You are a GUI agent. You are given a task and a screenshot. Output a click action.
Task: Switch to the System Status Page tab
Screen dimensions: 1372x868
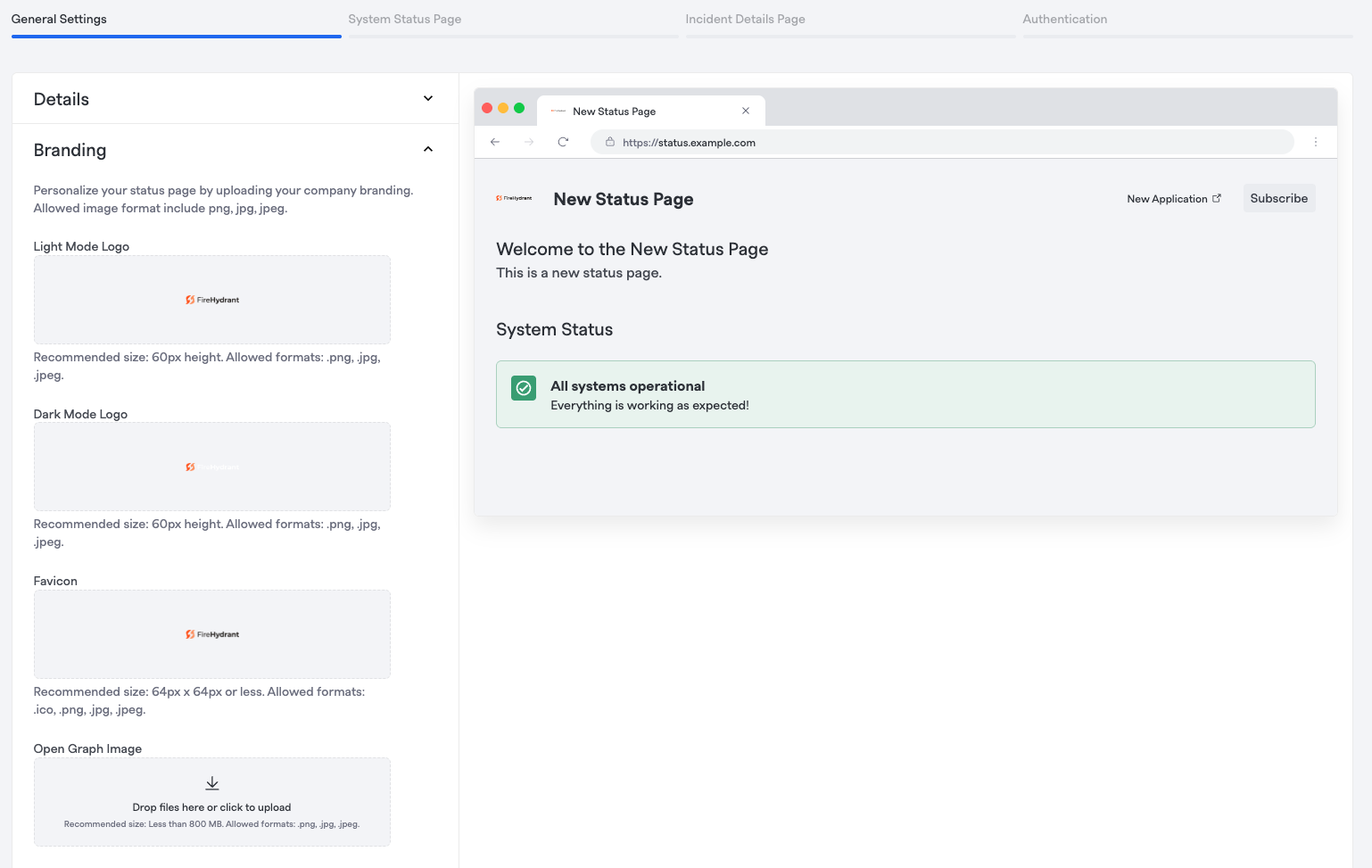coord(405,19)
